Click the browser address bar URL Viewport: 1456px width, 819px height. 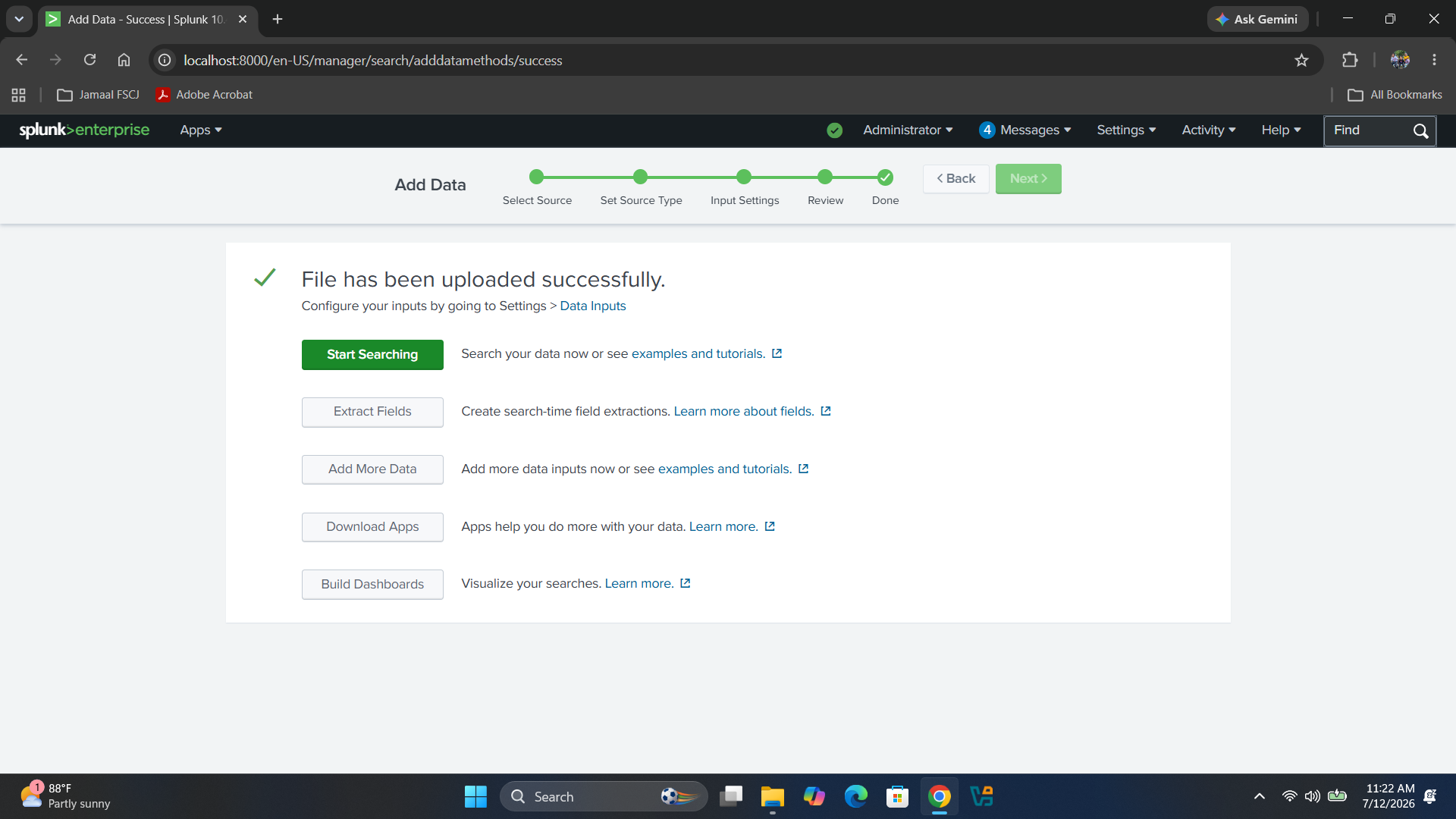373,60
